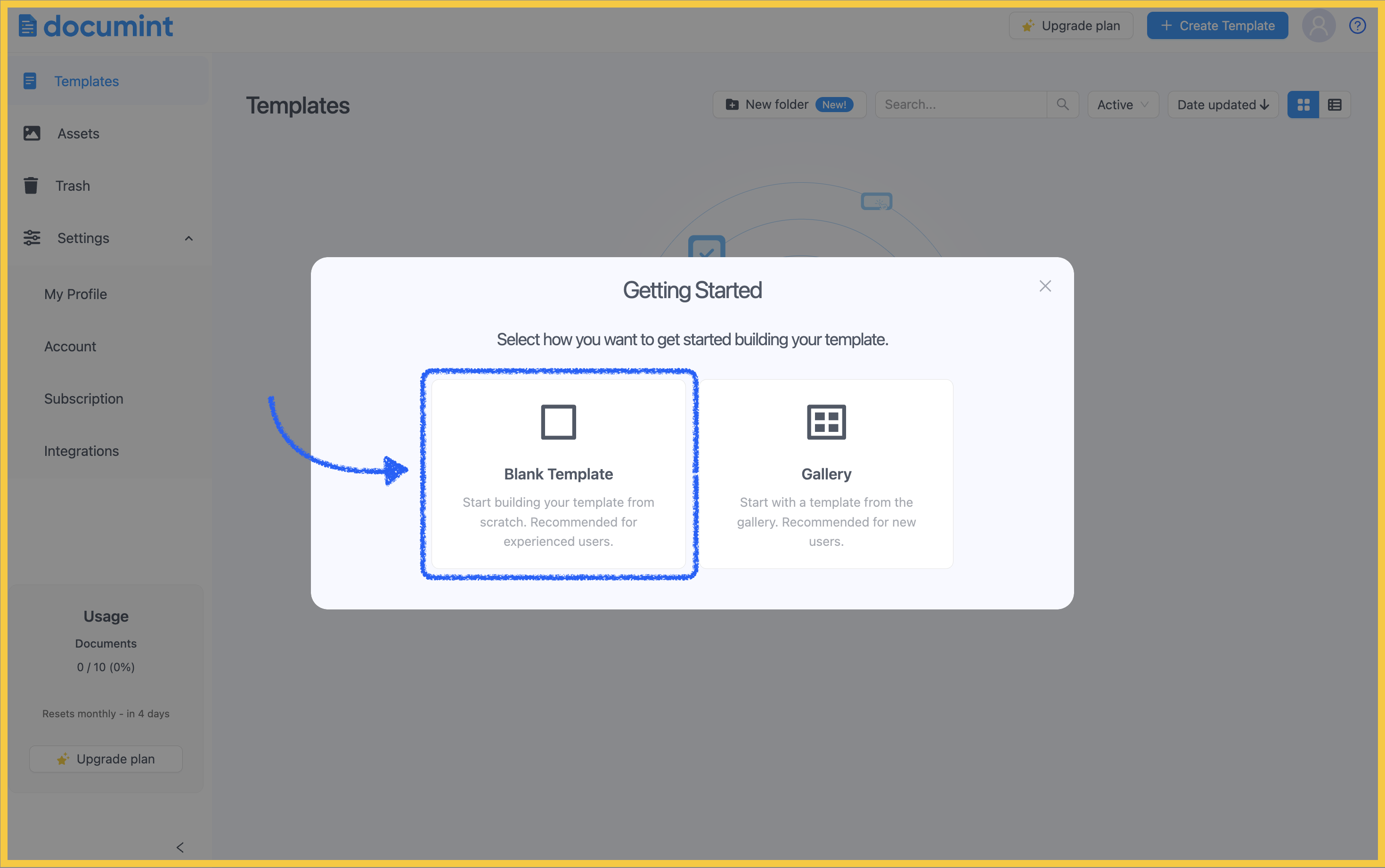Go to Assets in the sidebar
This screenshot has width=1385, height=868.
tap(78, 134)
